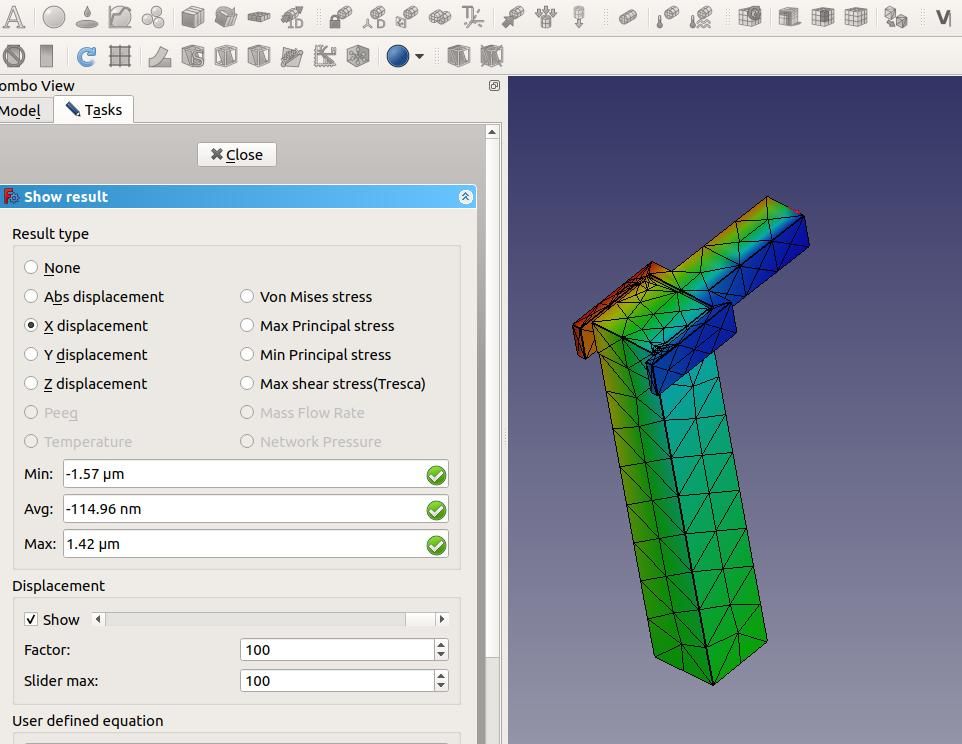Click the FEM mesh to mesh converter icon
Viewport: 962px width, 744px height.
coord(896,17)
